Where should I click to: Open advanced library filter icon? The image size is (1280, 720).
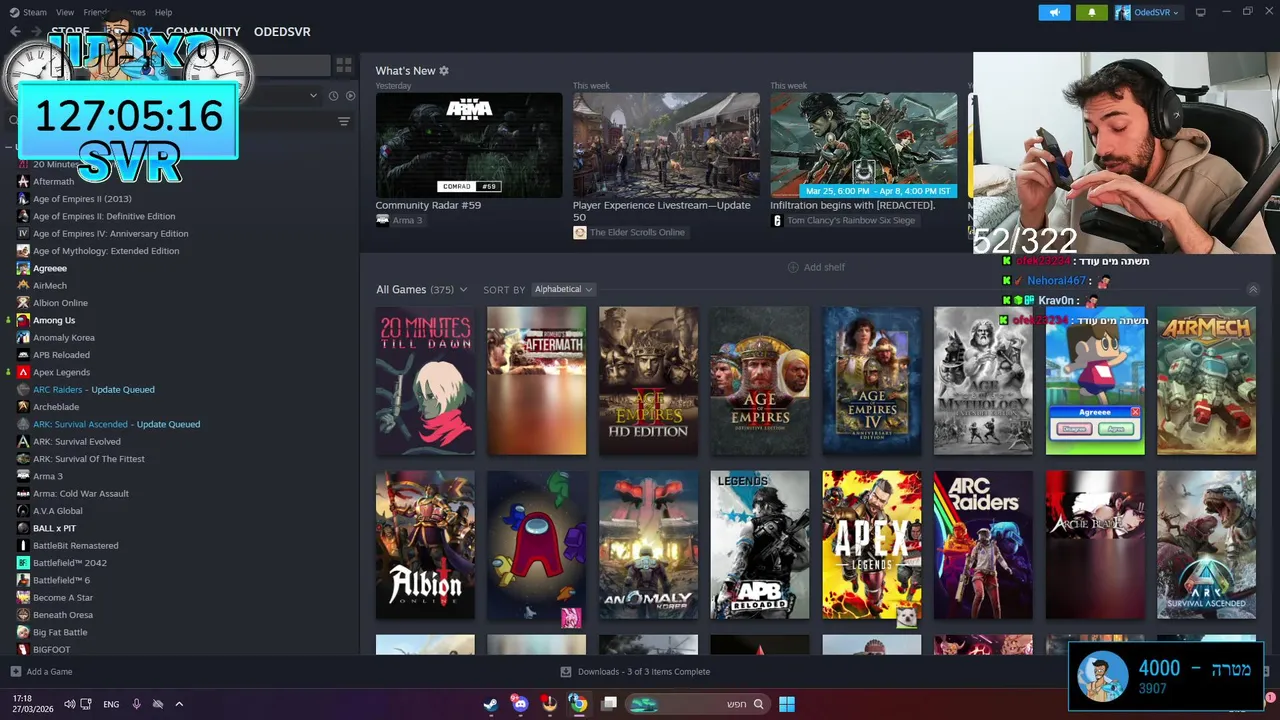(x=344, y=122)
